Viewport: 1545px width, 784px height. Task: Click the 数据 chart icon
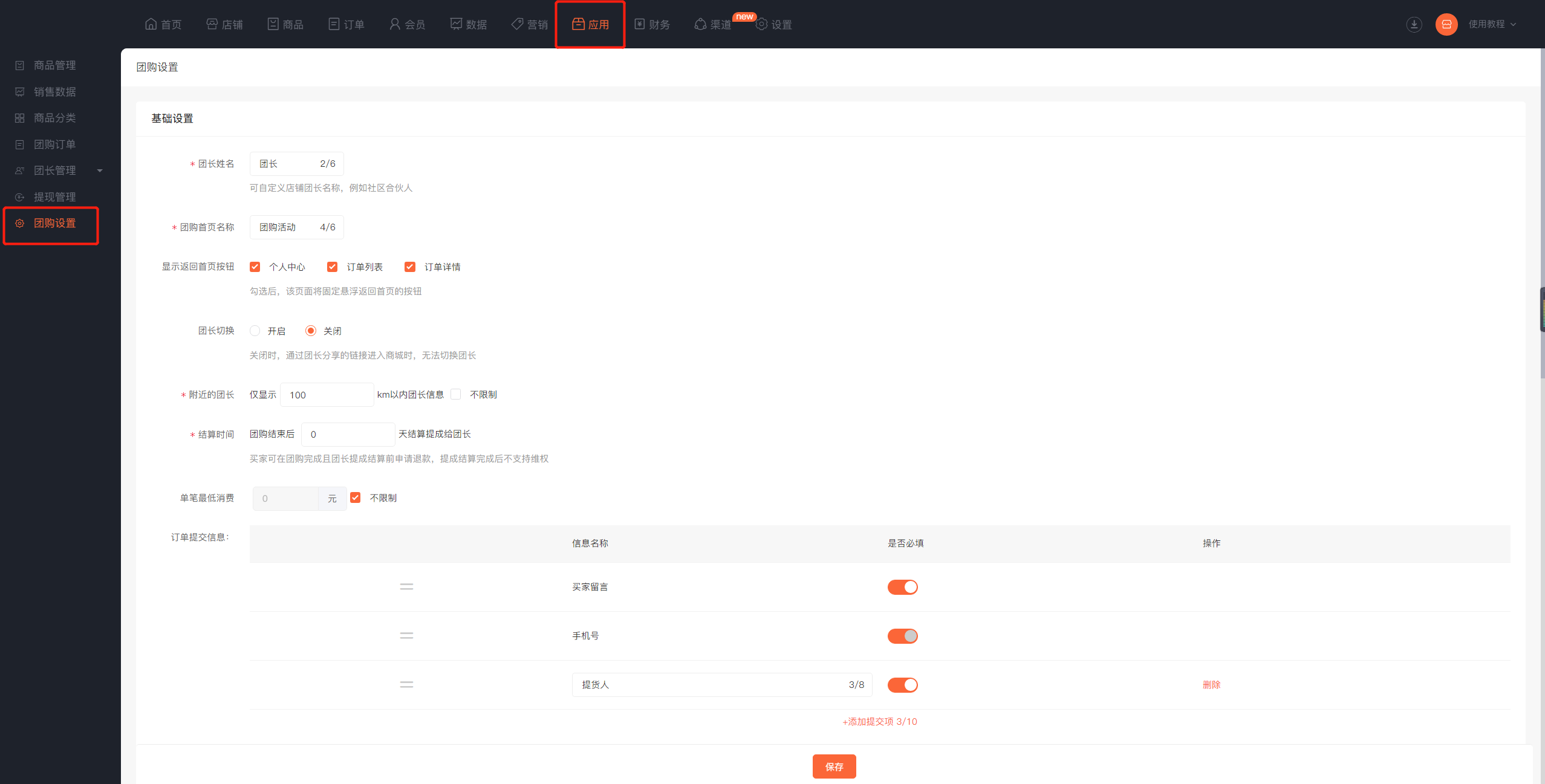coord(456,24)
